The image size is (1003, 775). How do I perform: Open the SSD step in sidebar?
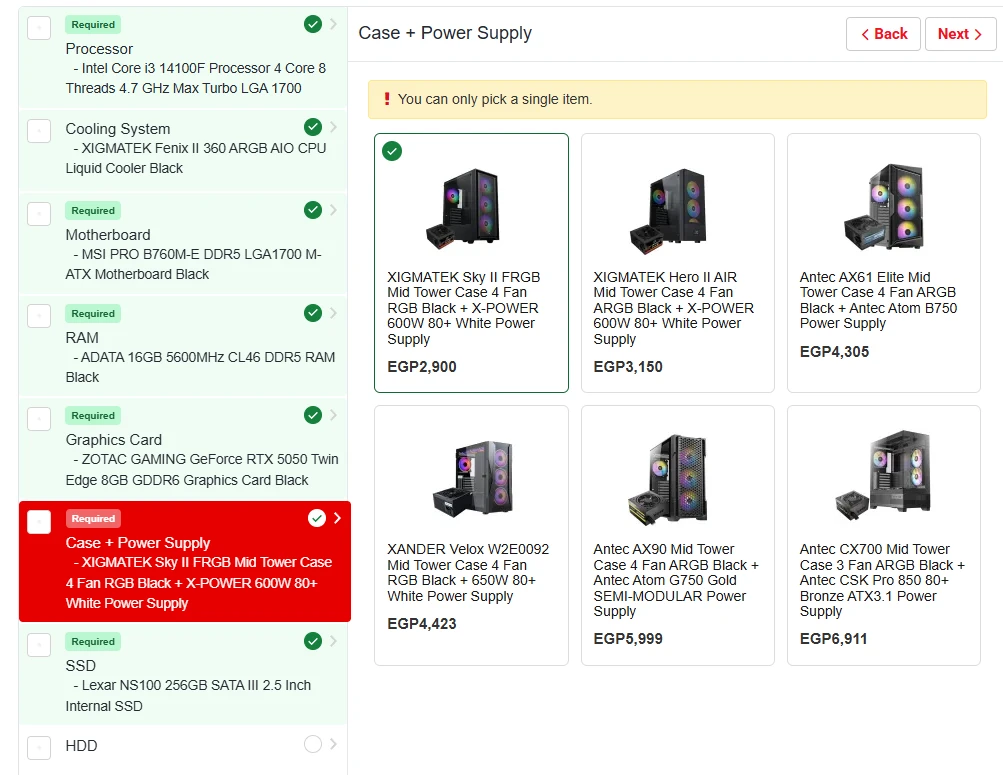pyautogui.click(x=81, y=666)
